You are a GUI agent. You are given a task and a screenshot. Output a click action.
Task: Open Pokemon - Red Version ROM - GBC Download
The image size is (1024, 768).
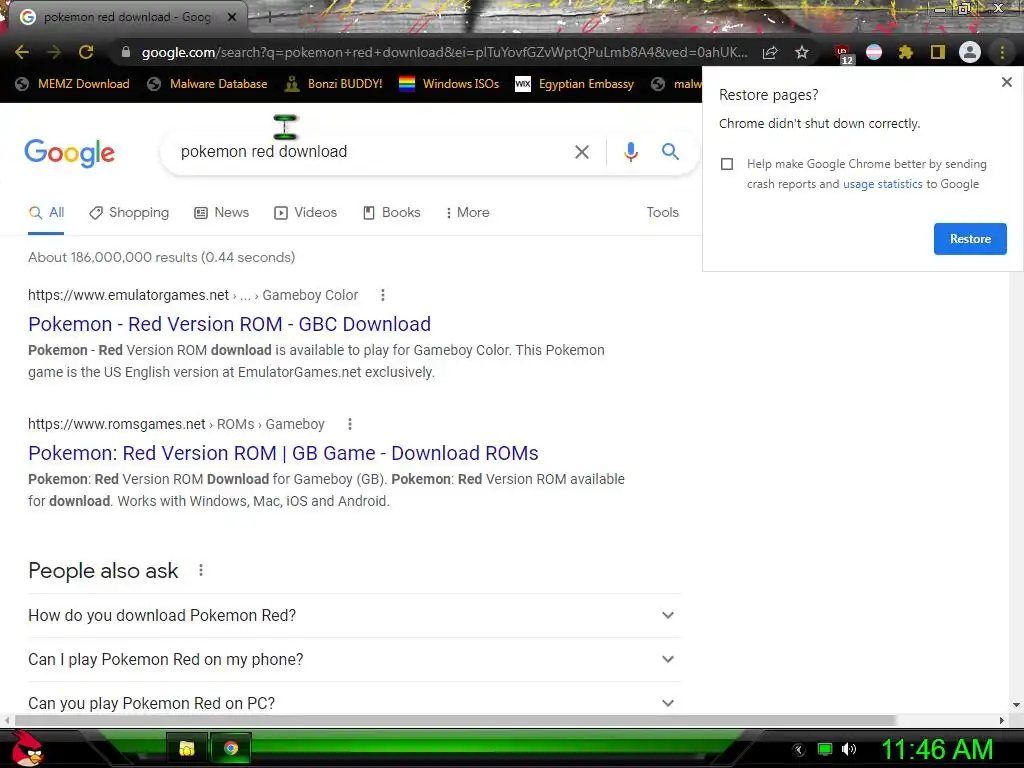click(x=229, y=324)
